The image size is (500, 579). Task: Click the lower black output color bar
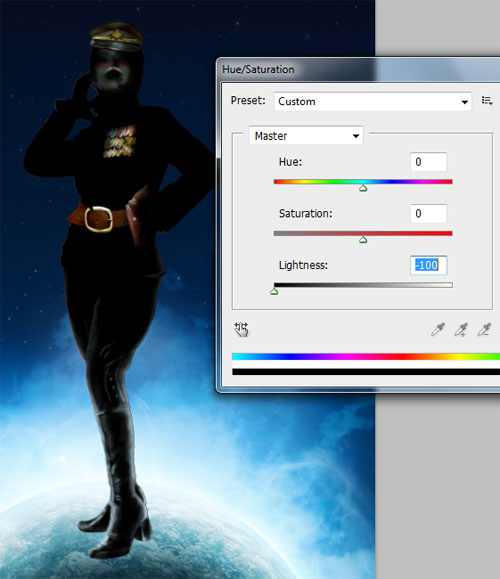click(x=366, y=372)
